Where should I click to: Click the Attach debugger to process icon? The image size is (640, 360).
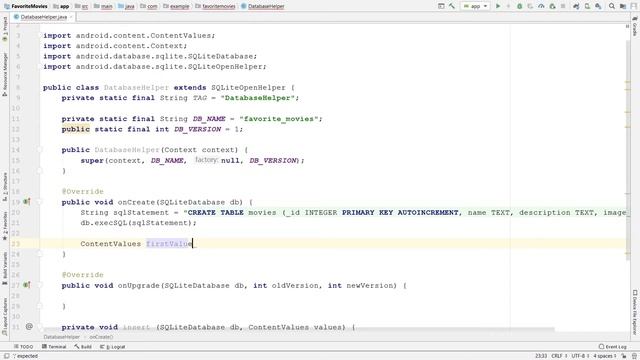click(552, 6)
